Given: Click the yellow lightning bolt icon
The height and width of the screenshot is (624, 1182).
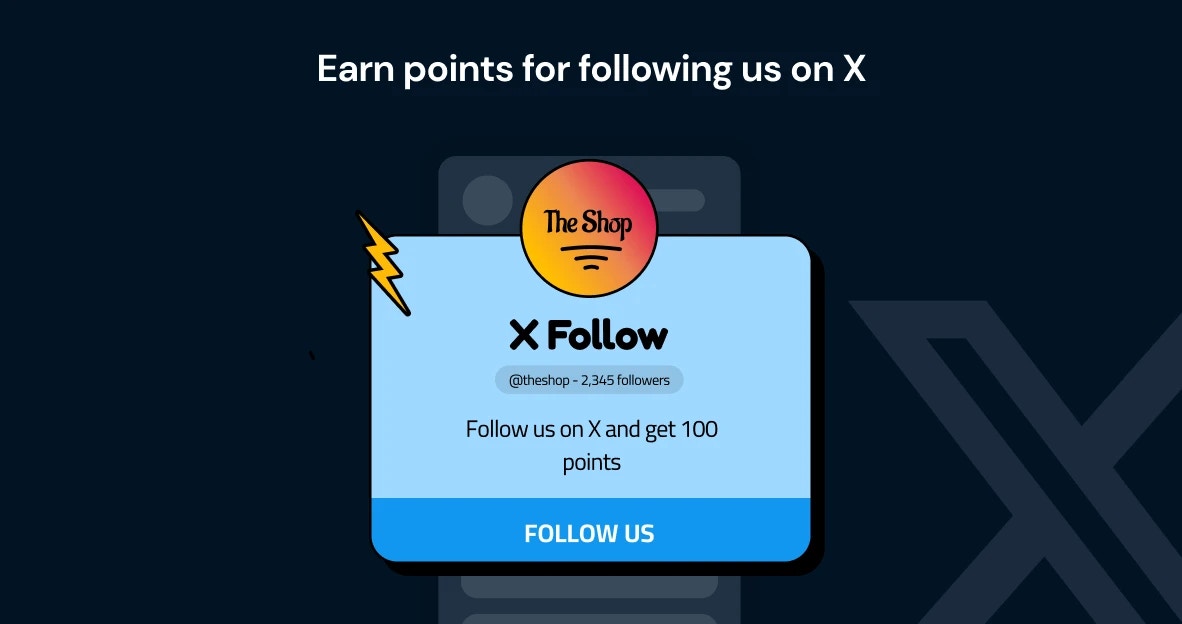Looking at the screenshot, I should click(383, 262).
